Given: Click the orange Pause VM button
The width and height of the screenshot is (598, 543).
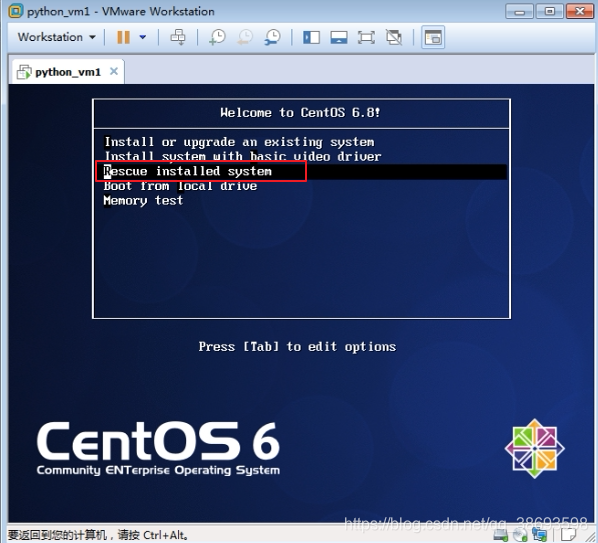Looking at the screenshot, I should coord(123,37).
